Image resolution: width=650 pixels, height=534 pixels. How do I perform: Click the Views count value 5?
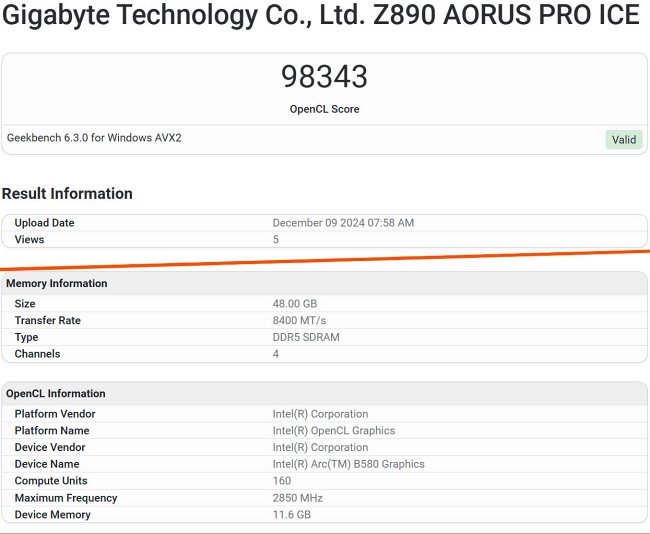pos(276,239)
